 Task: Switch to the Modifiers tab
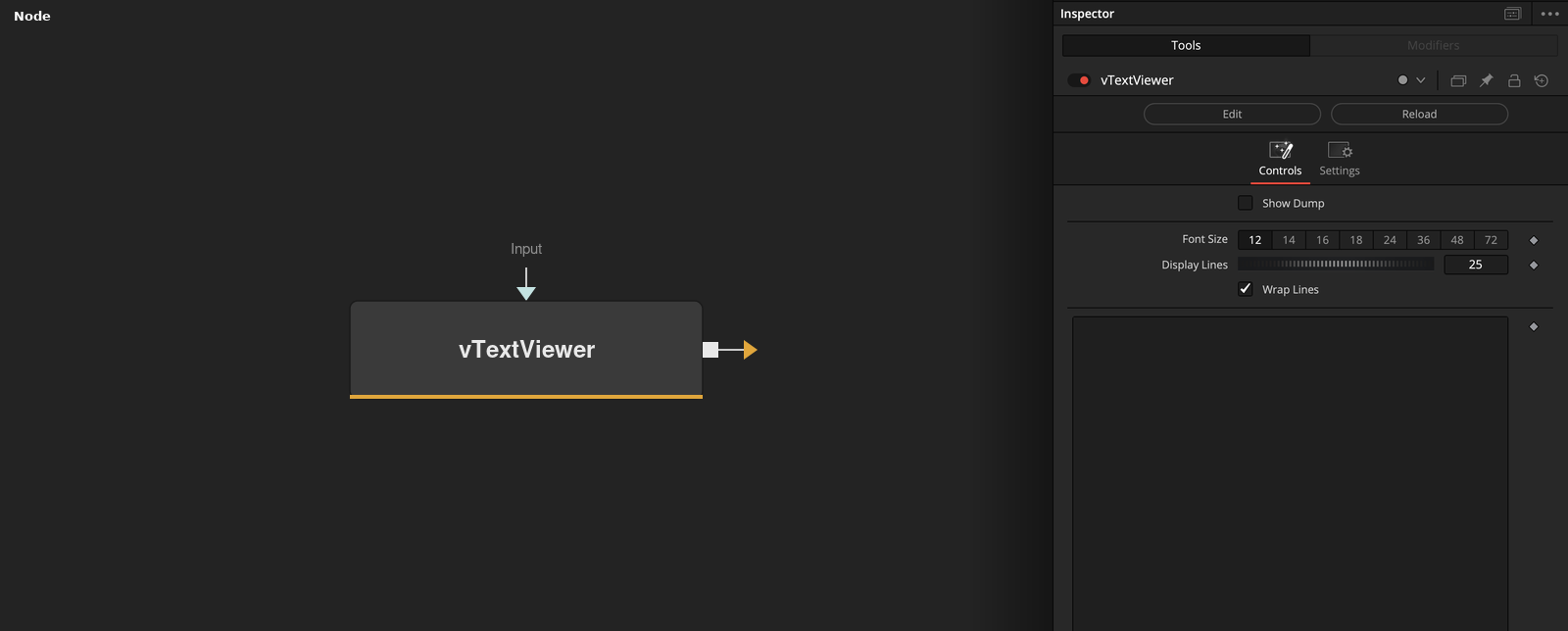[x=1434, y=45]
